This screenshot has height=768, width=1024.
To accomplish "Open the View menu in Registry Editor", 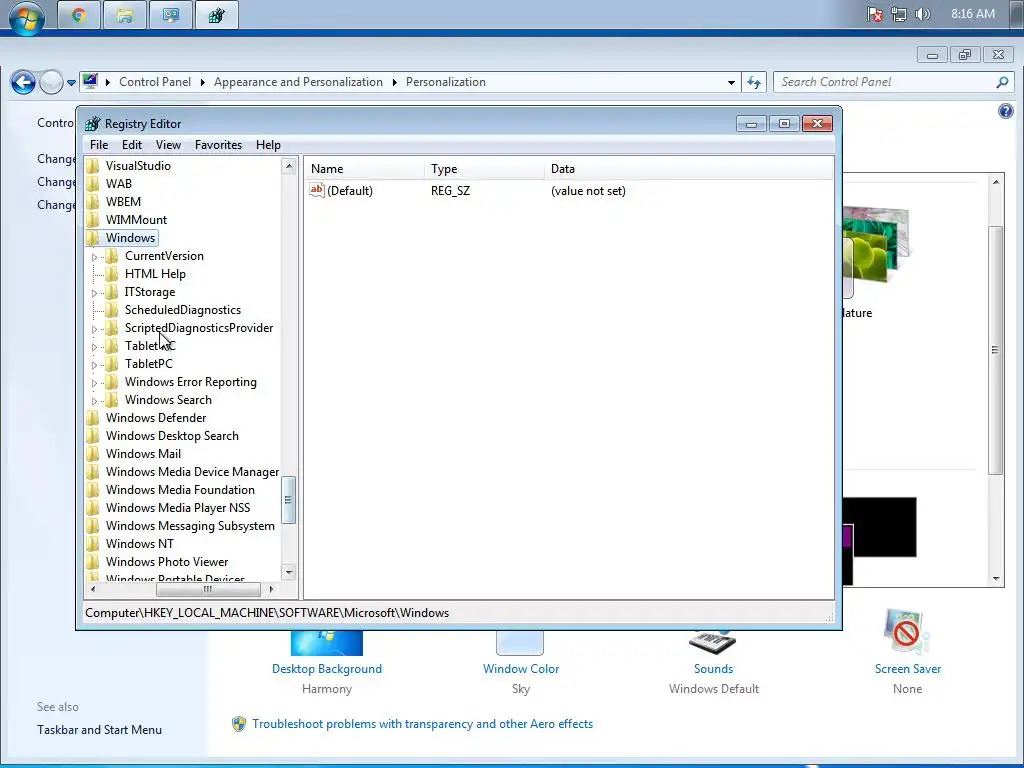I will (x=168, y=145).
